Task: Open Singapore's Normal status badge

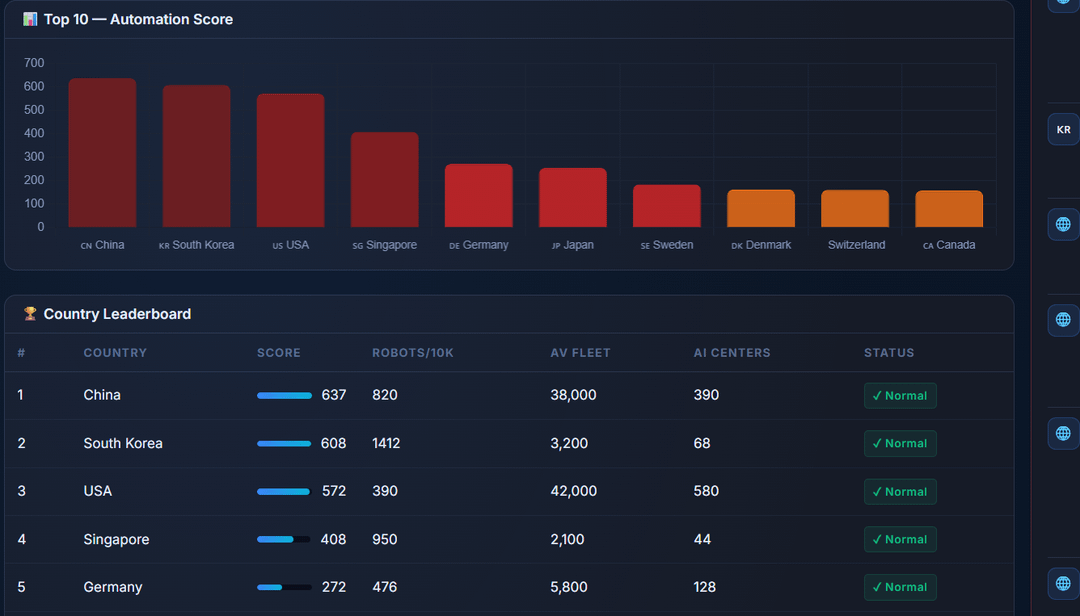Action: [900, 540]
